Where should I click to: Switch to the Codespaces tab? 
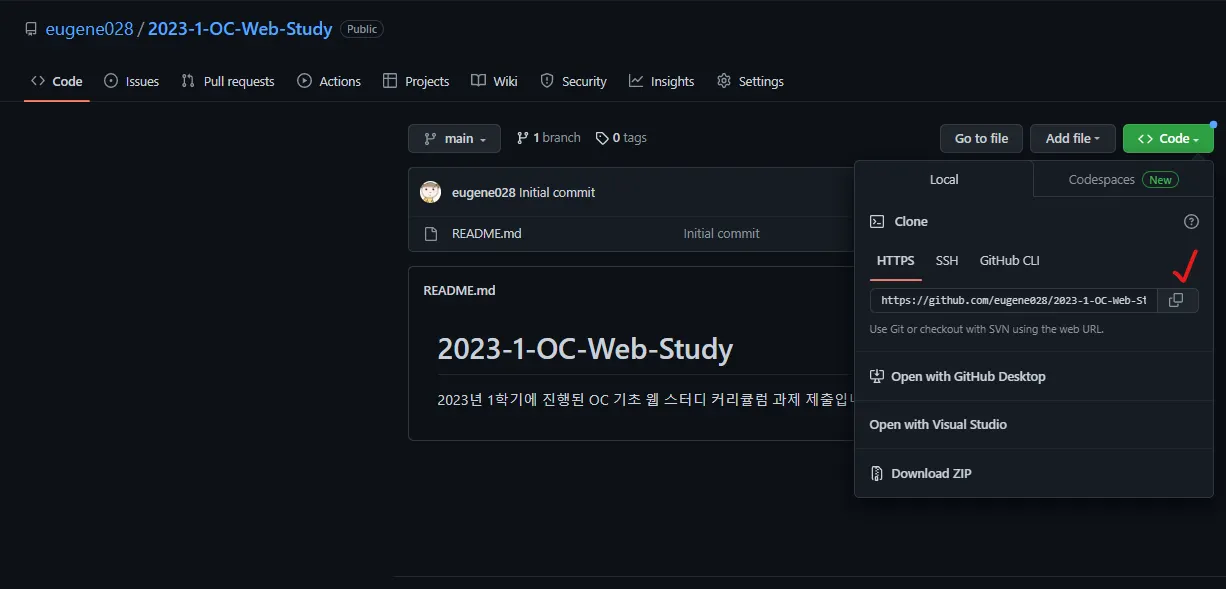pyautogui.click(x=1123, y=179)
